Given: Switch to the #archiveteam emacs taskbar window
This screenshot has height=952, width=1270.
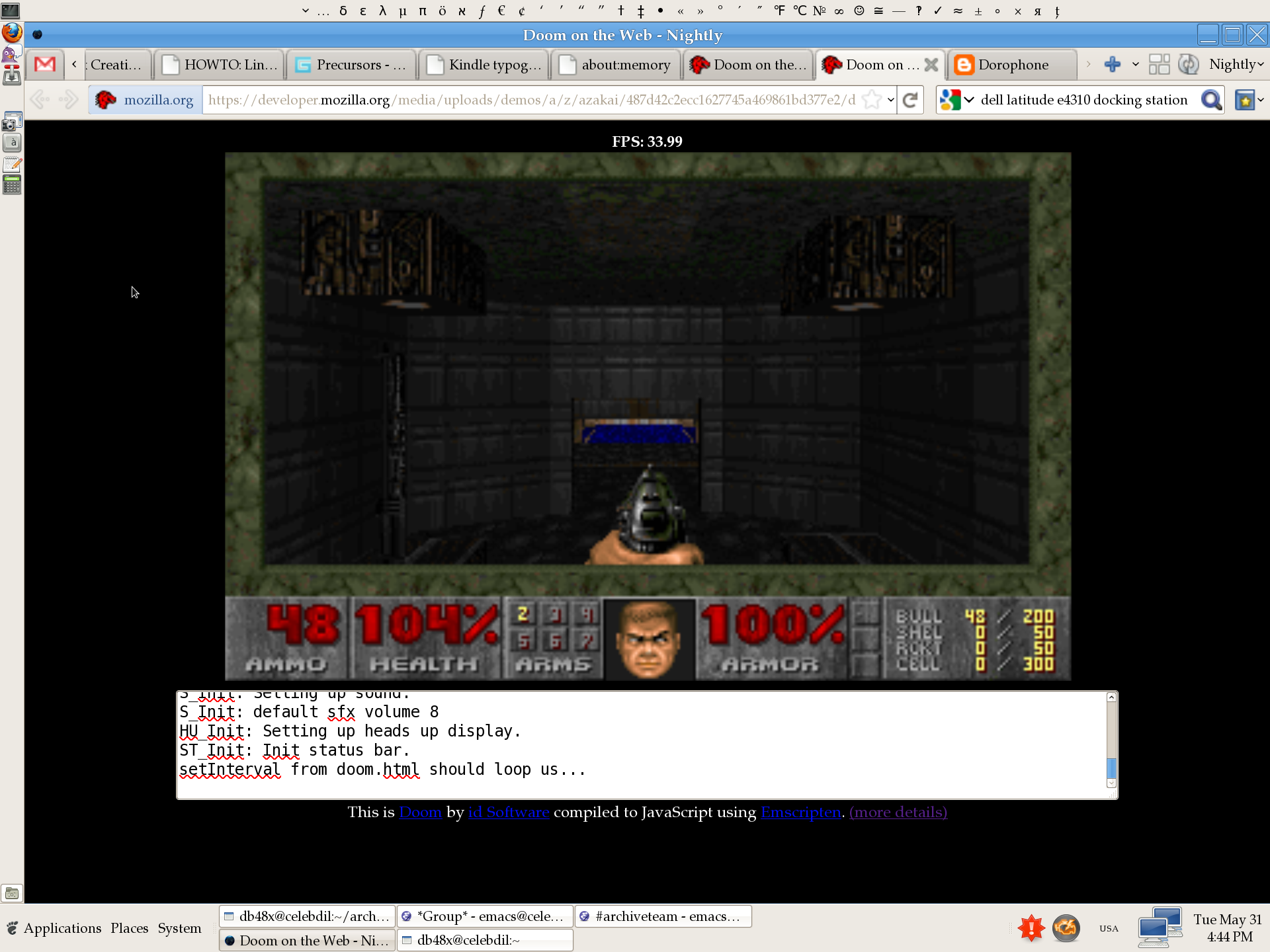Looking at the screenshot, I should 663,916.
